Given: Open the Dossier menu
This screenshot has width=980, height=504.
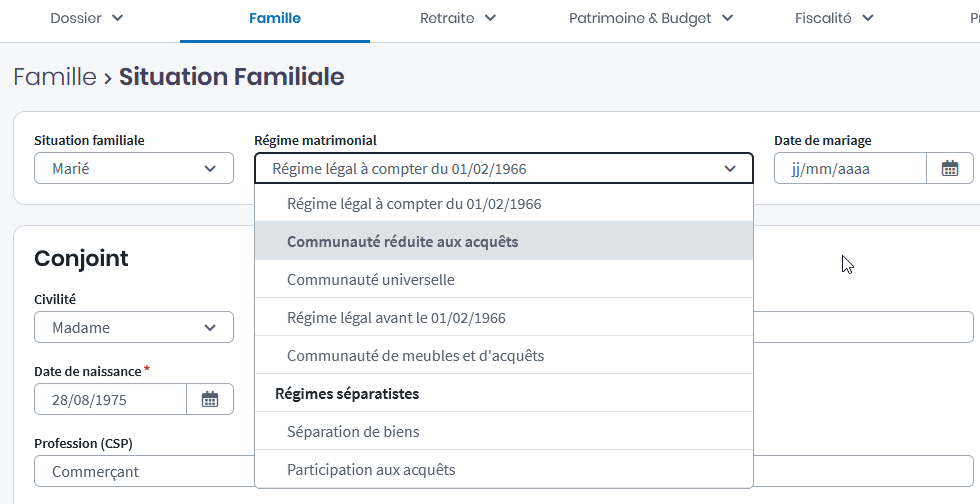Looking at the screenshot, I should pyautogui.click(x=87, y=18).
